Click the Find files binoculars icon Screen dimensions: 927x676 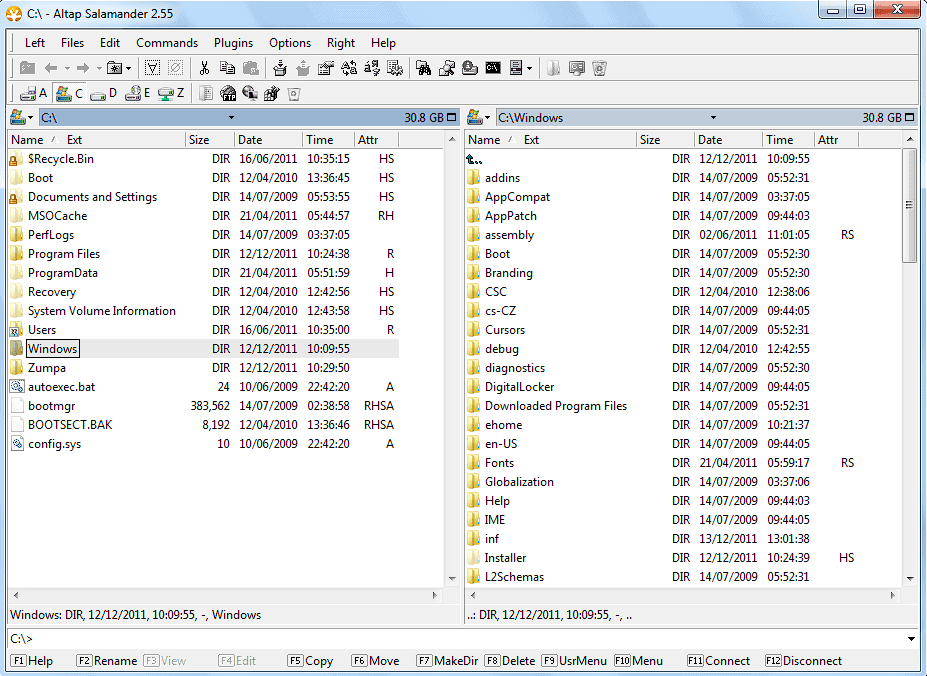[x=423, y=68]
